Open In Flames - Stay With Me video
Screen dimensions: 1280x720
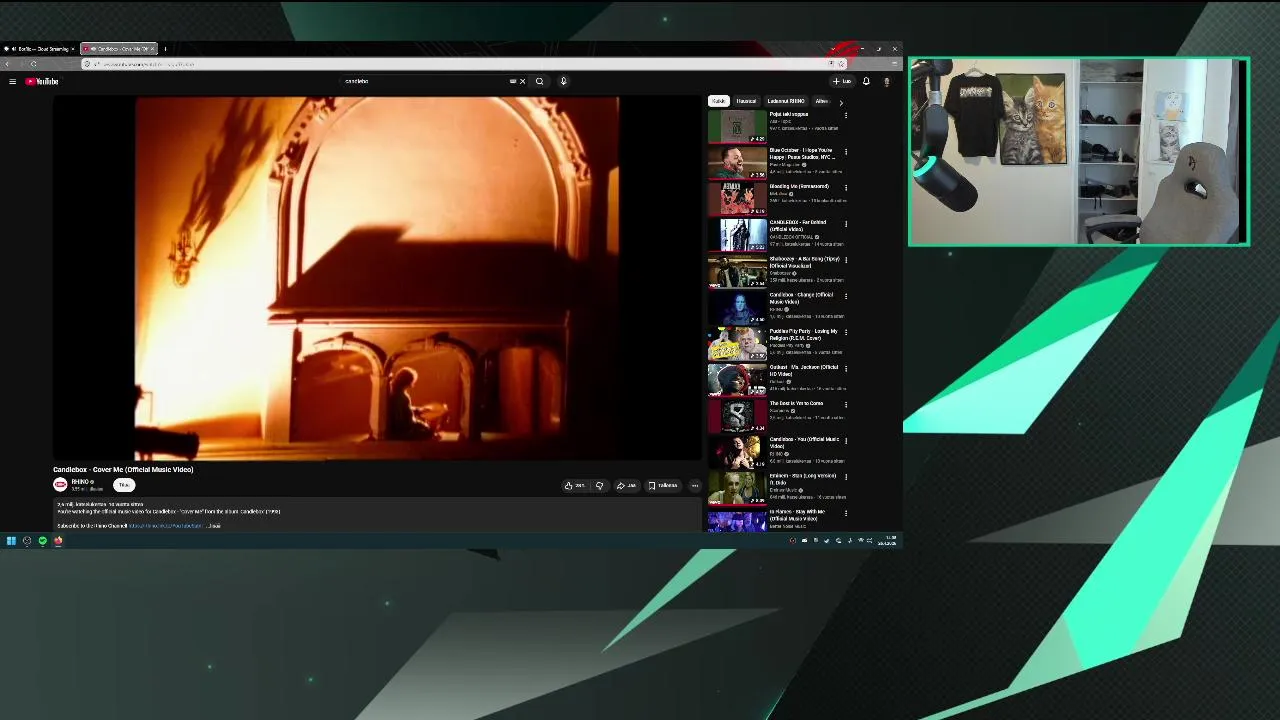tap(797, 515)
